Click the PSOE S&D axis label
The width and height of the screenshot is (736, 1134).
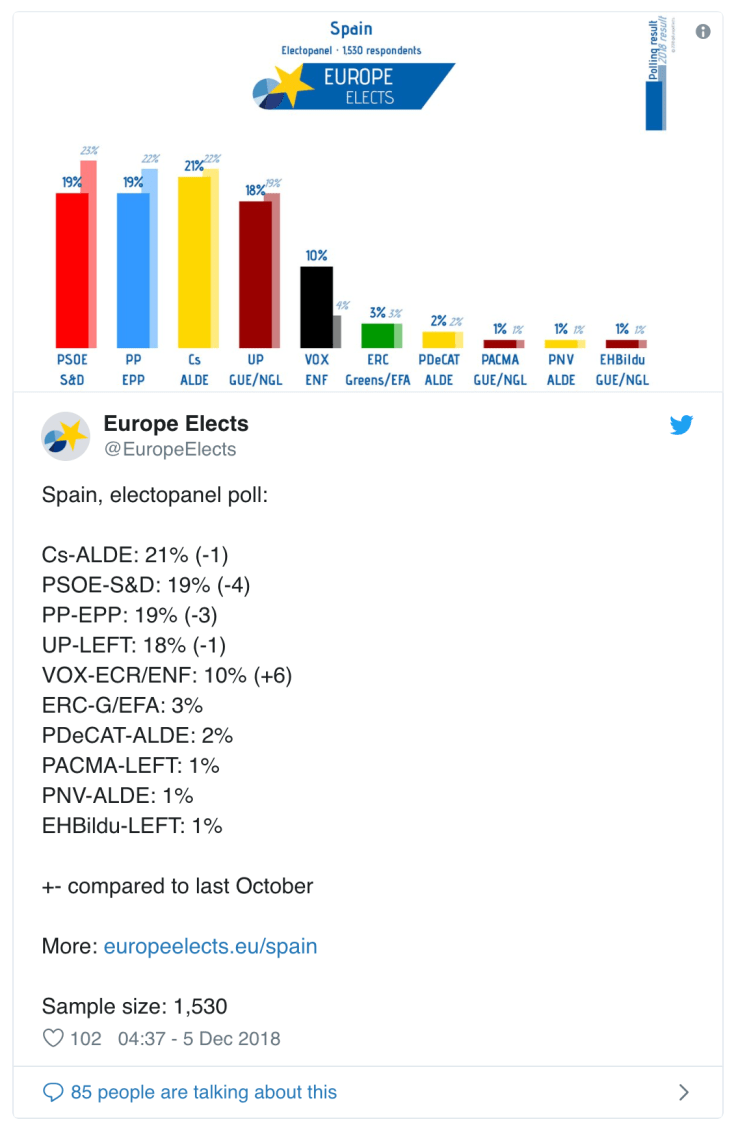[x=71, y=371]
